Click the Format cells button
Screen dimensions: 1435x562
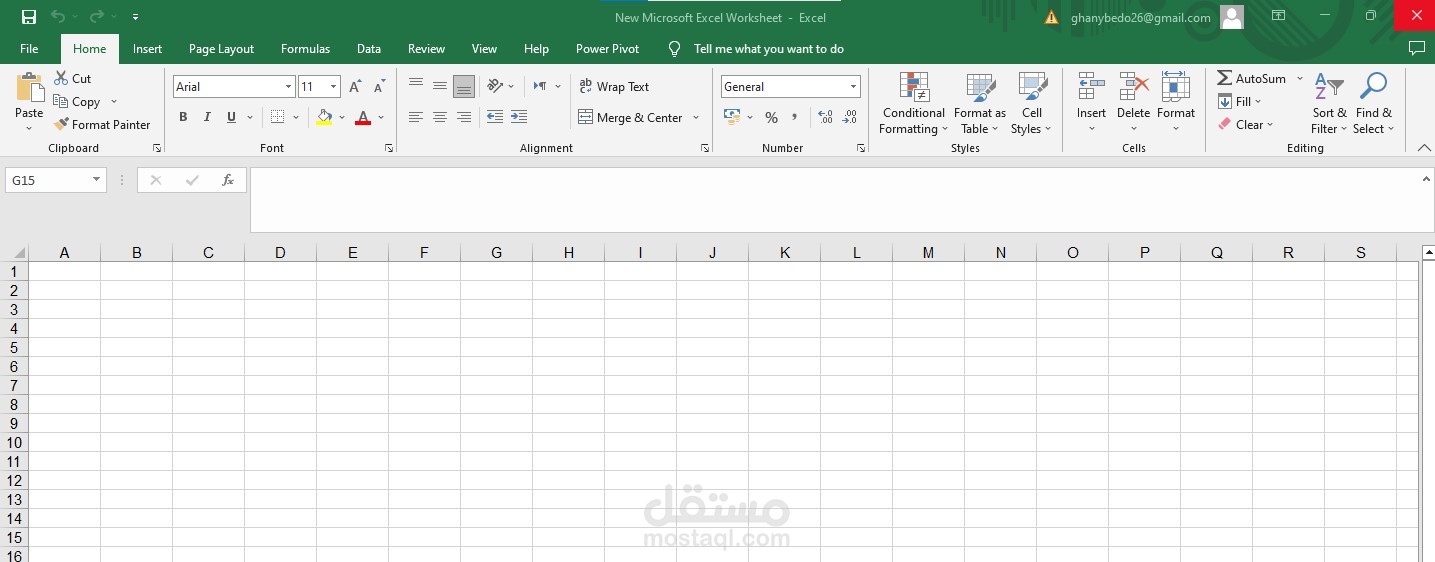[1176, 103]
